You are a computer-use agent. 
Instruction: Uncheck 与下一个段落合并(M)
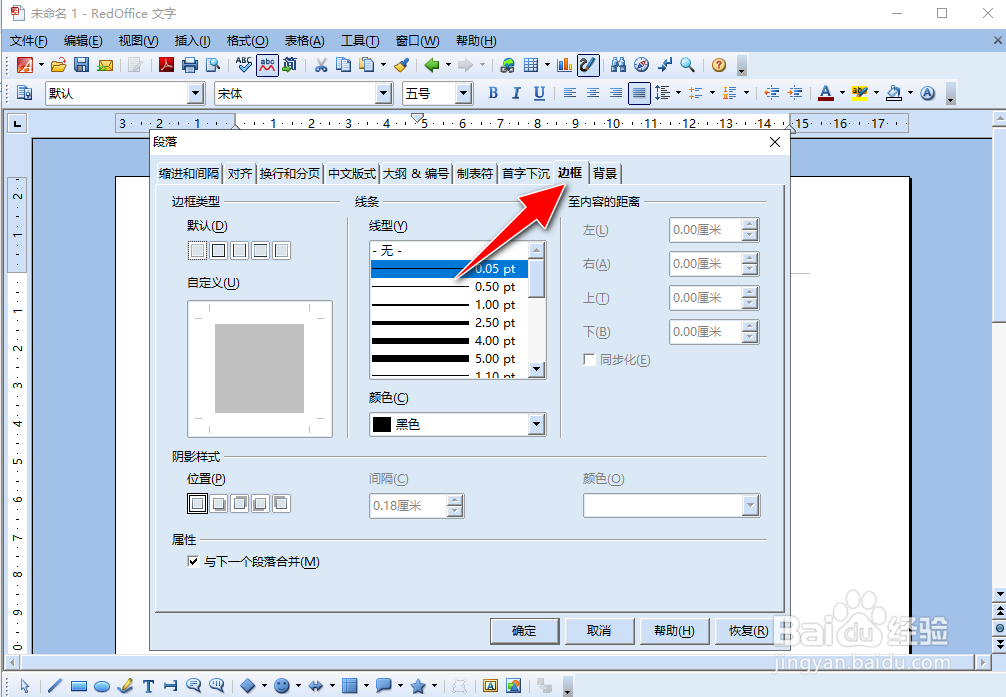[x=193, y=562]
